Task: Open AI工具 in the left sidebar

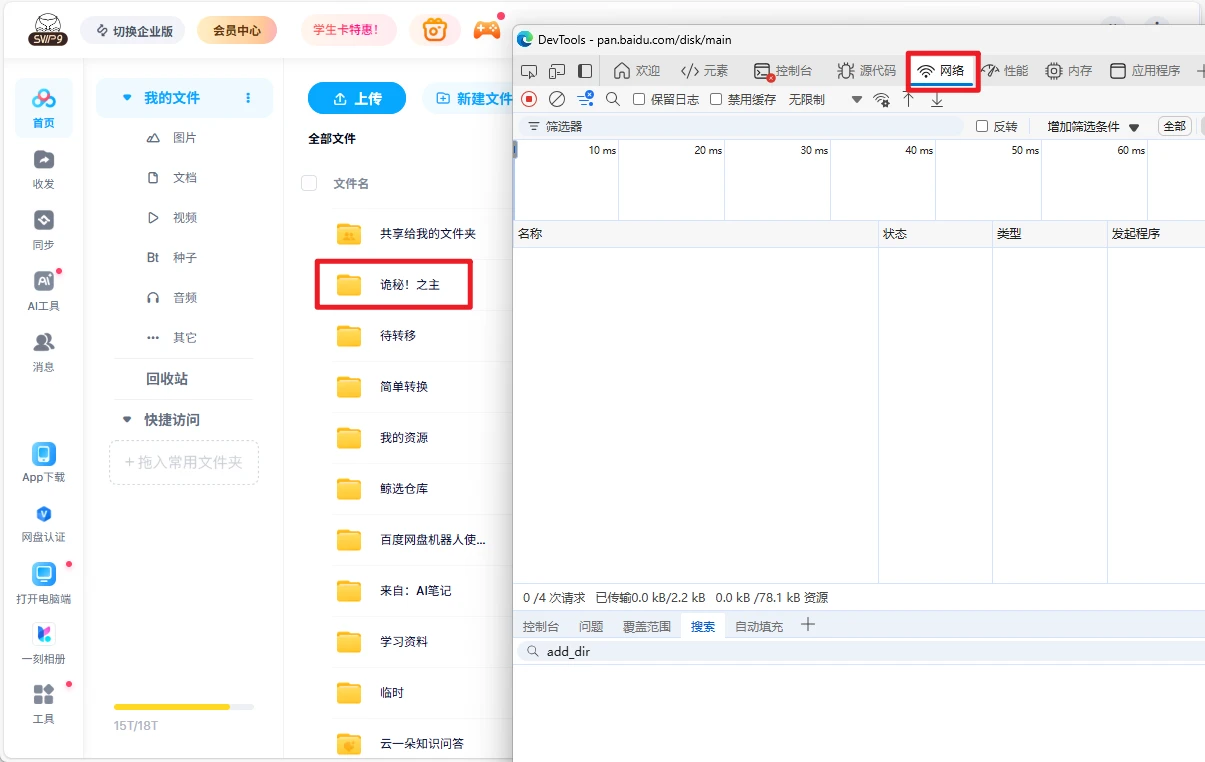Action: (x=43, y=290)
